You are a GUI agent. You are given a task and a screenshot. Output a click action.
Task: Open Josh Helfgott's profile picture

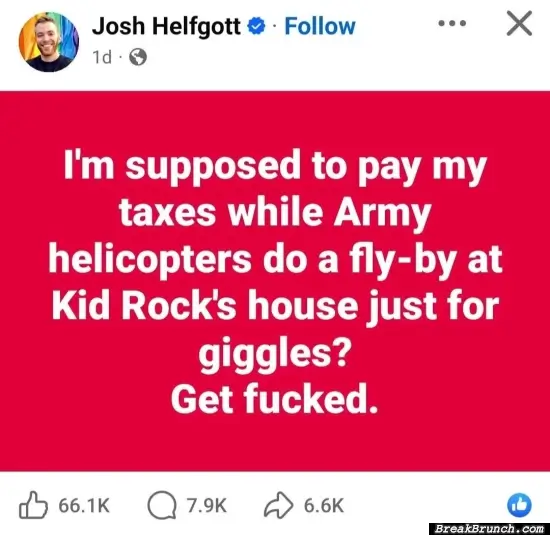tap(49, 42)
